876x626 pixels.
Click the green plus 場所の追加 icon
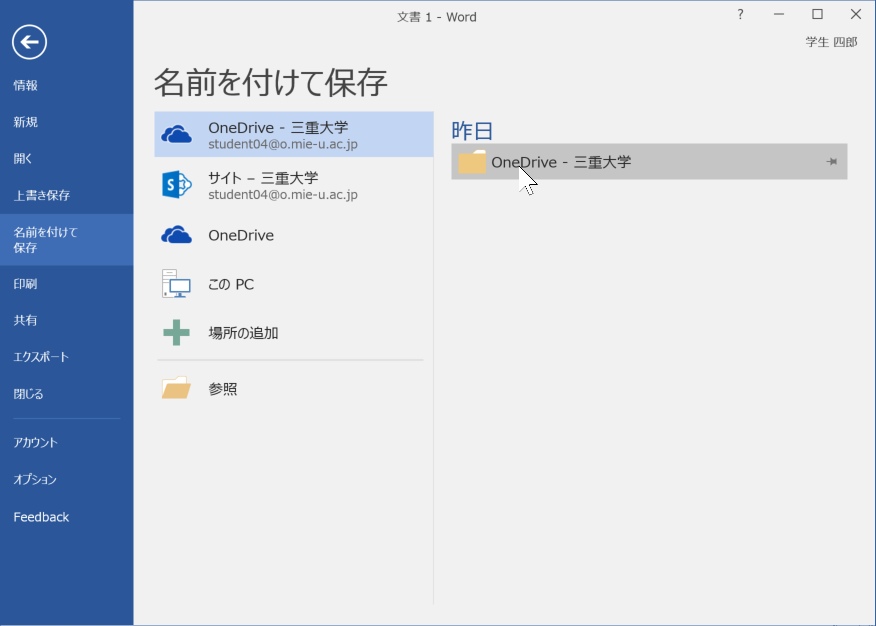[x=177, y=333]
